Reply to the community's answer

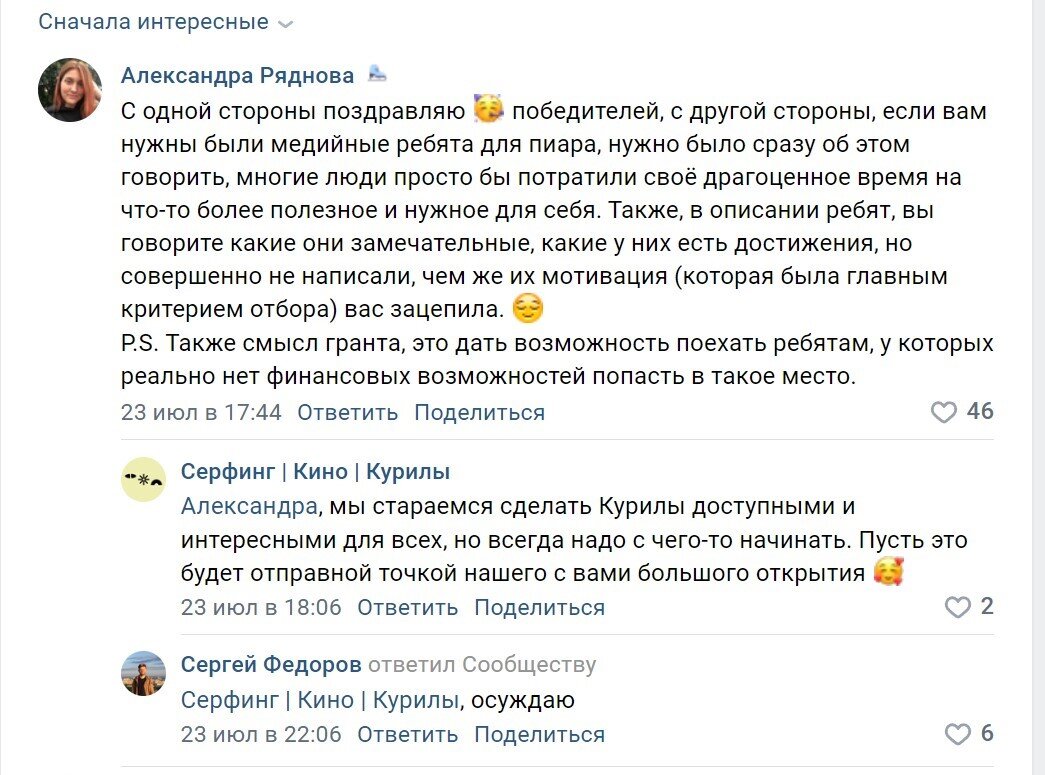click(x=408, y=607)
